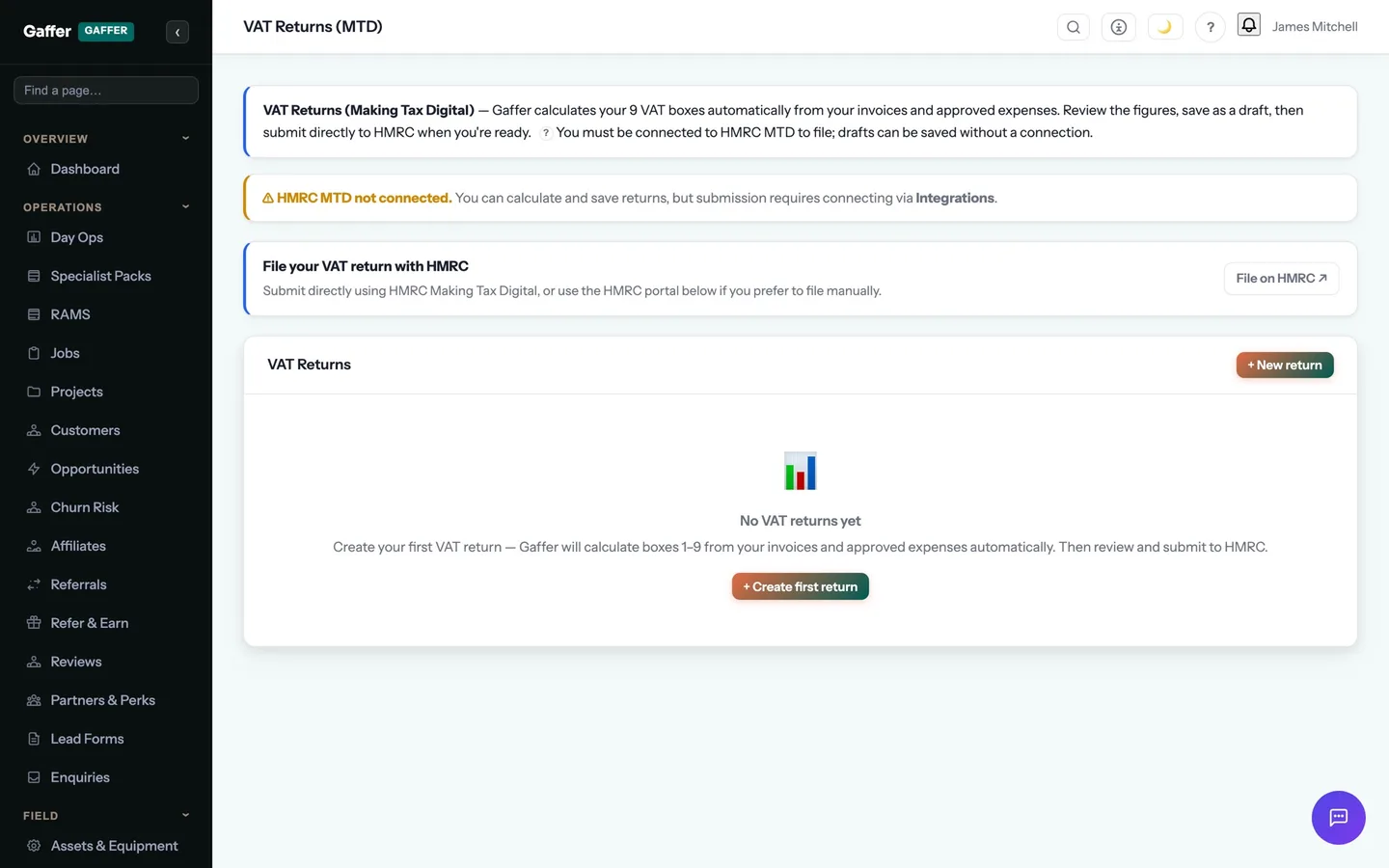Click the inline question mark tooltip icon
The image size is (1389, 868).
pos(546,133)
